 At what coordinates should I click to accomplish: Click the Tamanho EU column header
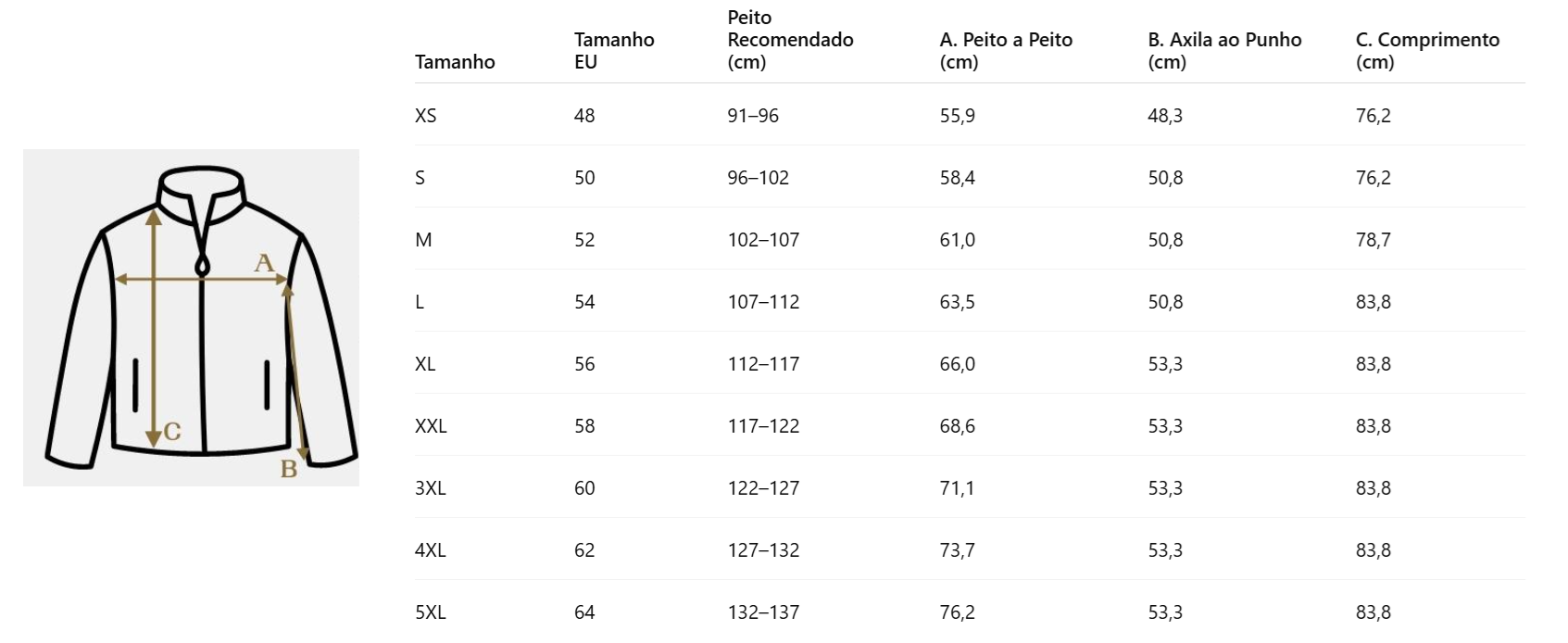click(x=613, y=51)
